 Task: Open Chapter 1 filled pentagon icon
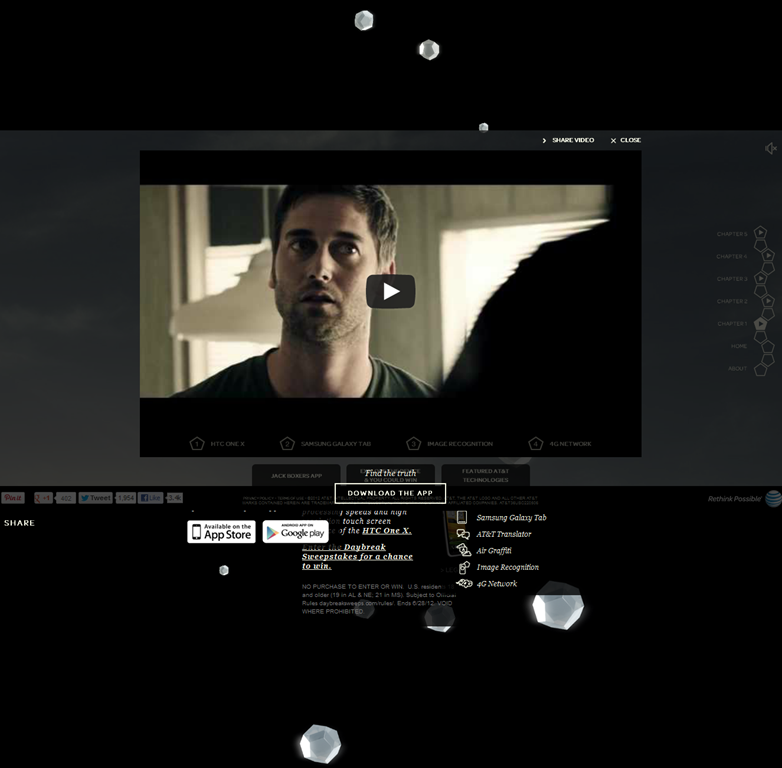click(x=760, y=323)
